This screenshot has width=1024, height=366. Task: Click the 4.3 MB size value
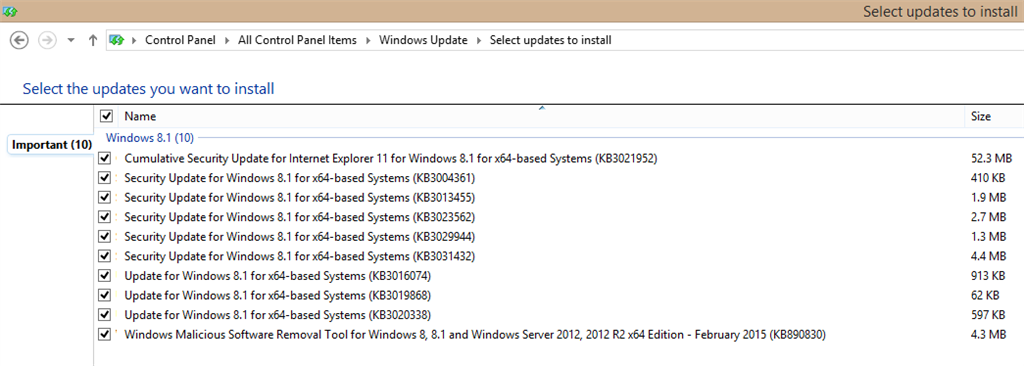(988, 335)
